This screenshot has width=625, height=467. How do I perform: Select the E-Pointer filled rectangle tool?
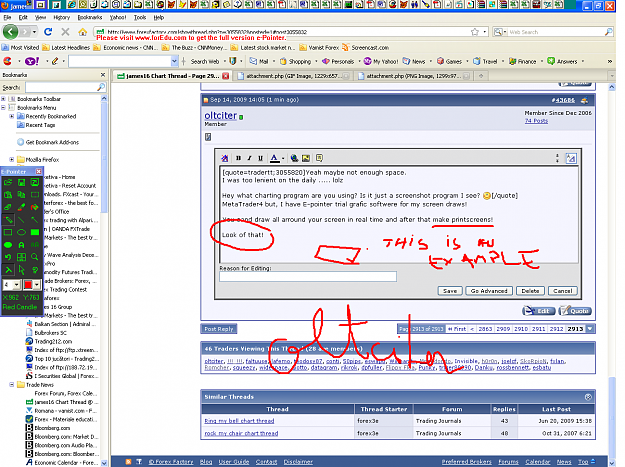click(35, 232)
